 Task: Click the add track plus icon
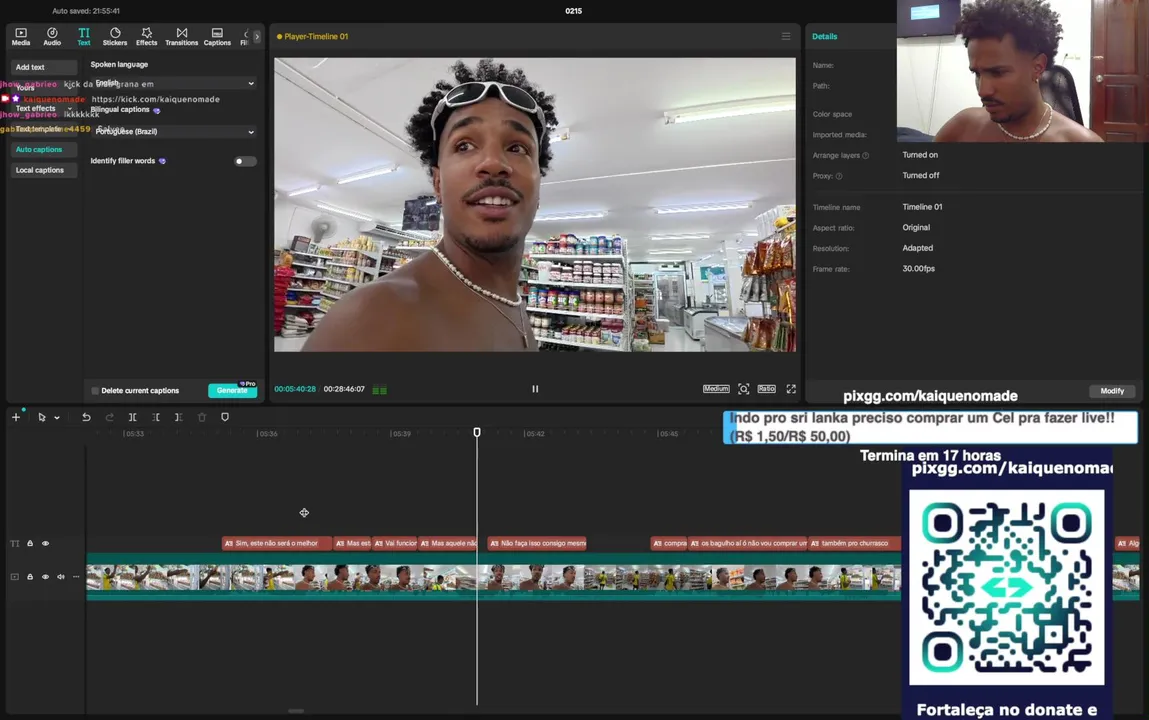[15, 417]
